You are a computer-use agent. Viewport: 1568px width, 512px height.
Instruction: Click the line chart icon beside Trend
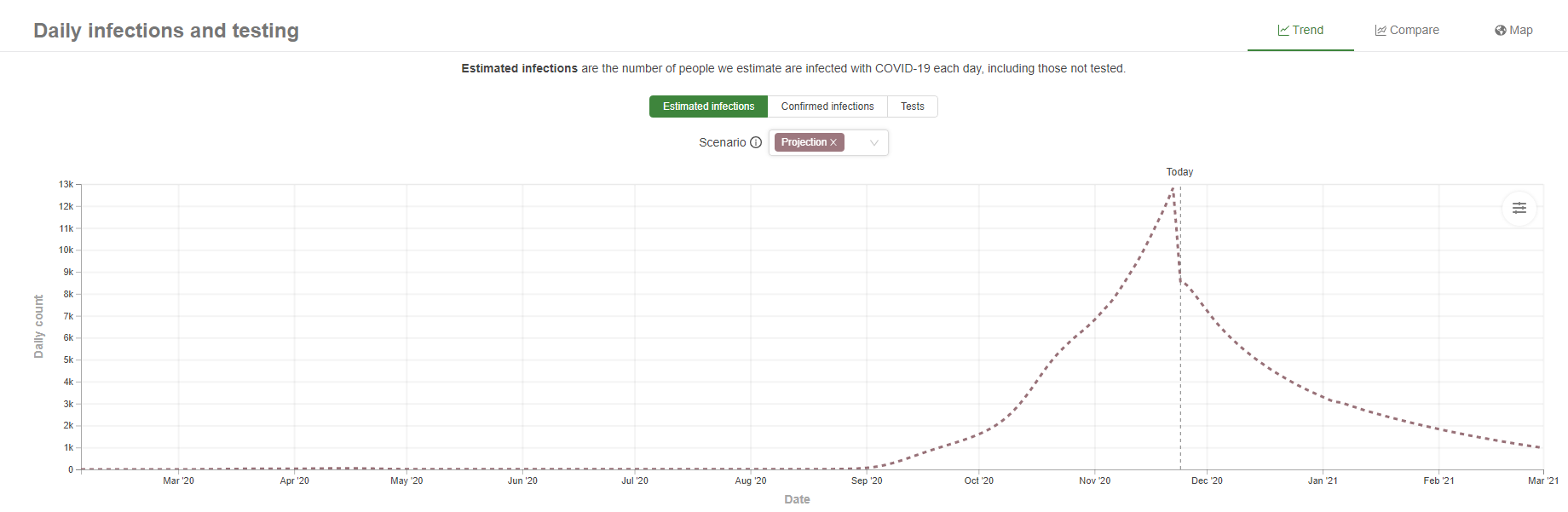click(1283, 31)
